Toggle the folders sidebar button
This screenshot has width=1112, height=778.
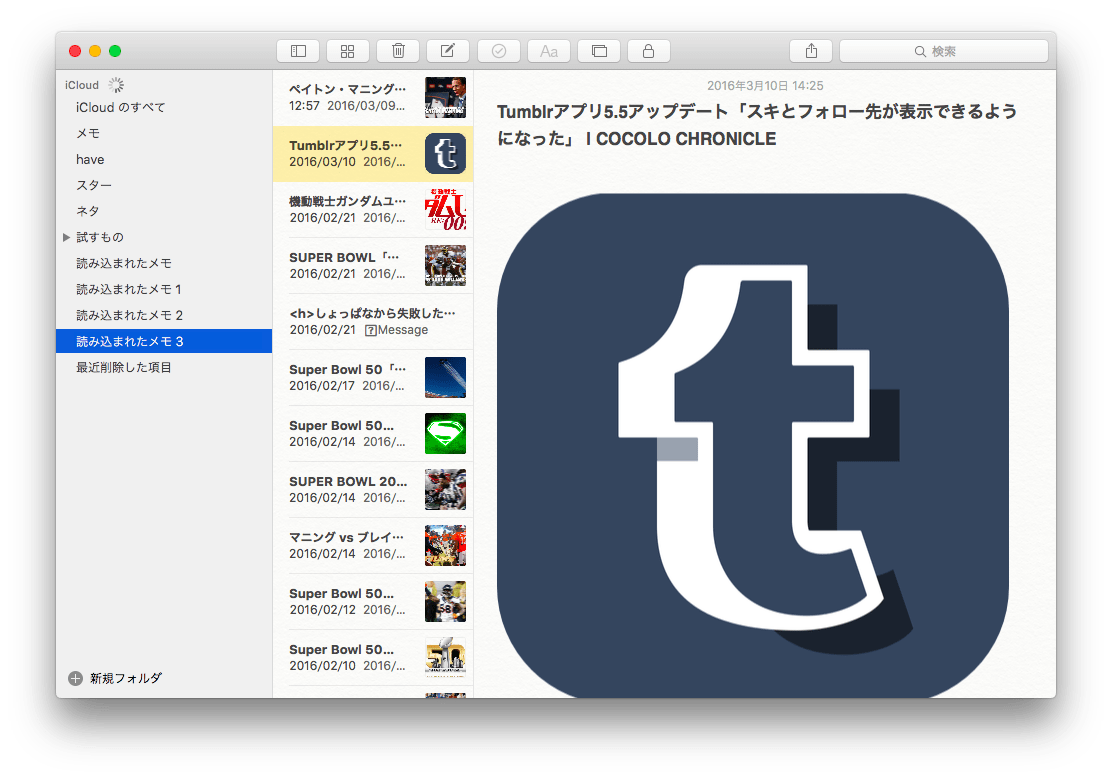tap(298, 51)
